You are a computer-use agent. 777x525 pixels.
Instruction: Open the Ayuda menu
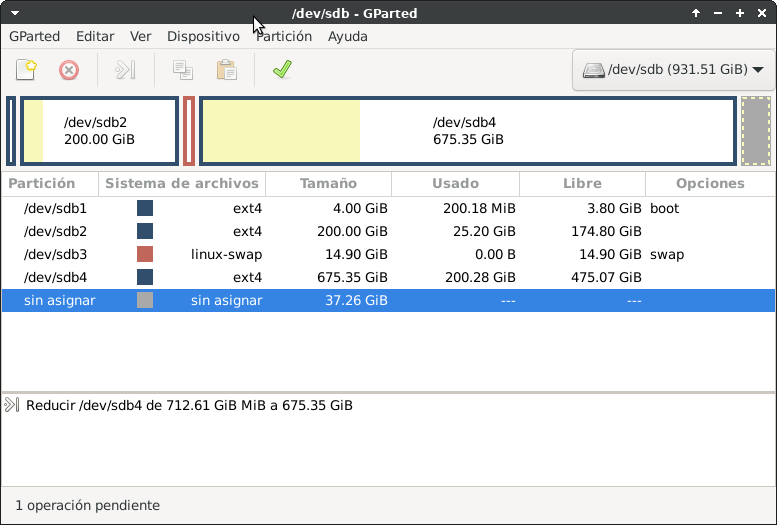[x=347, y=36]
